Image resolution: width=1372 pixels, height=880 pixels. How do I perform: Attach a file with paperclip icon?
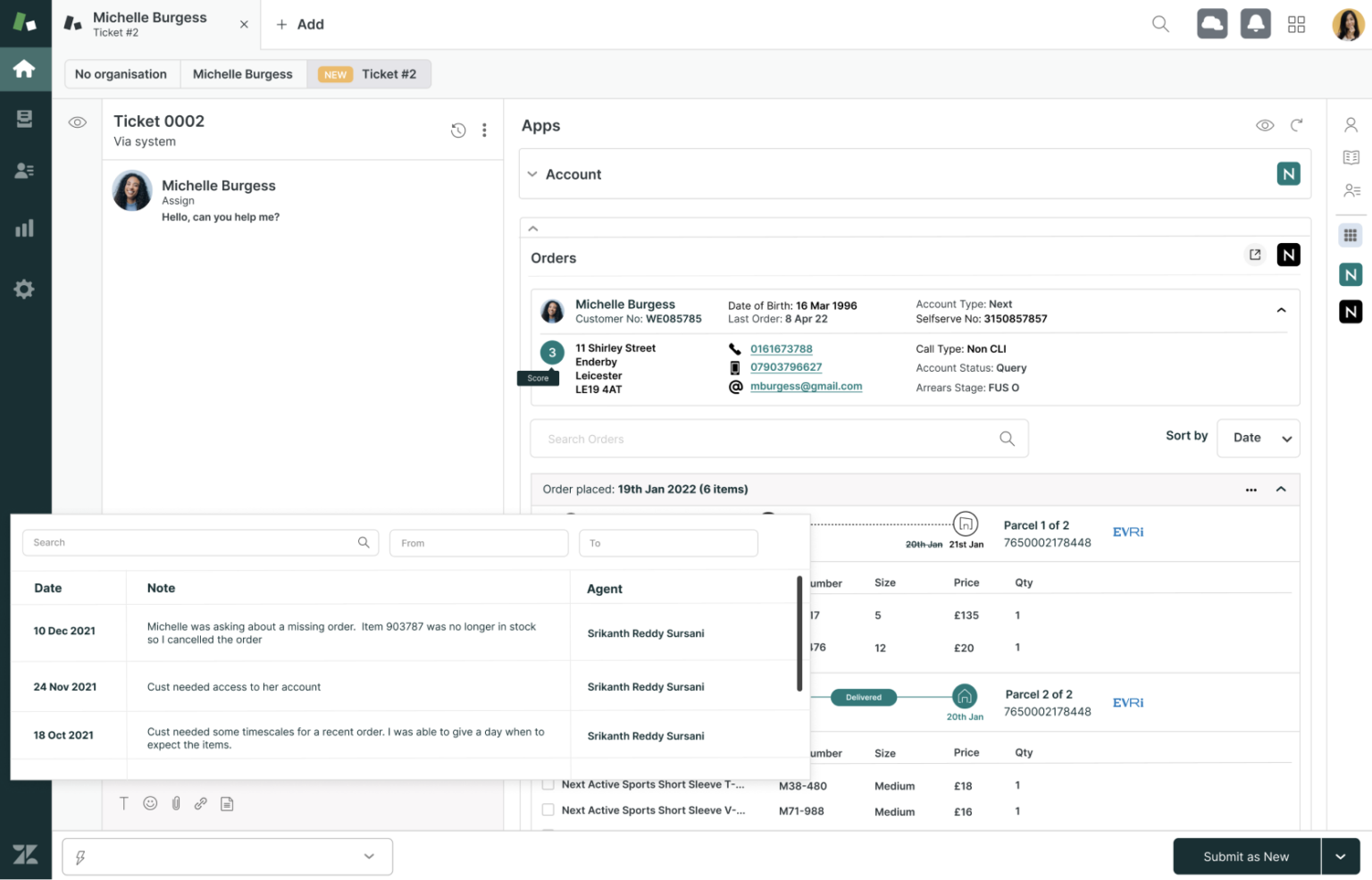176,803
